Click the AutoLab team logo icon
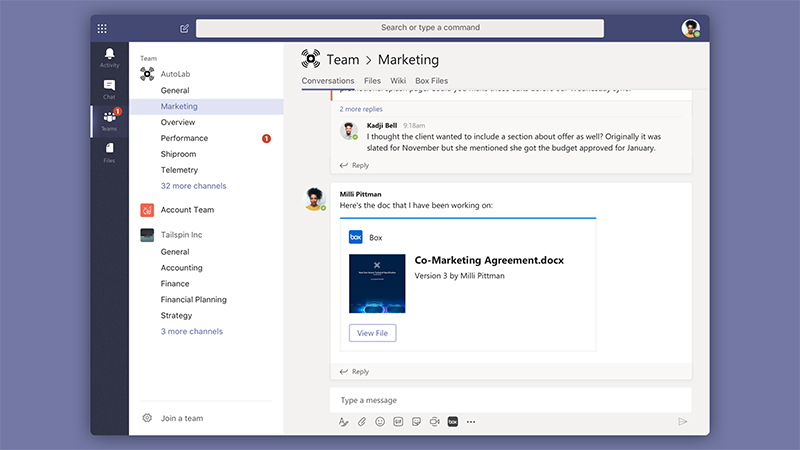The height and width of the screenshot is (450, 800). pyautogui.click(x=147, y=74)
